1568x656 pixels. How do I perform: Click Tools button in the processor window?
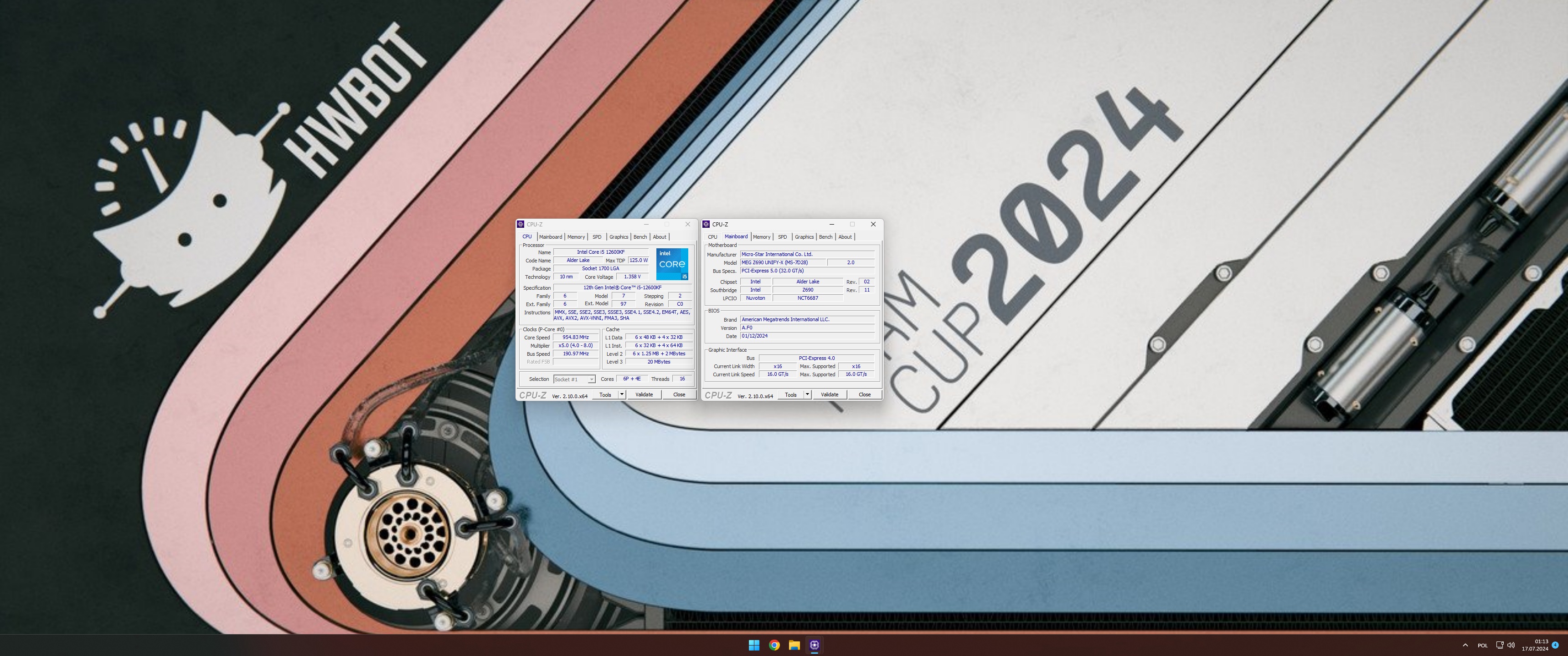[605, 395]
